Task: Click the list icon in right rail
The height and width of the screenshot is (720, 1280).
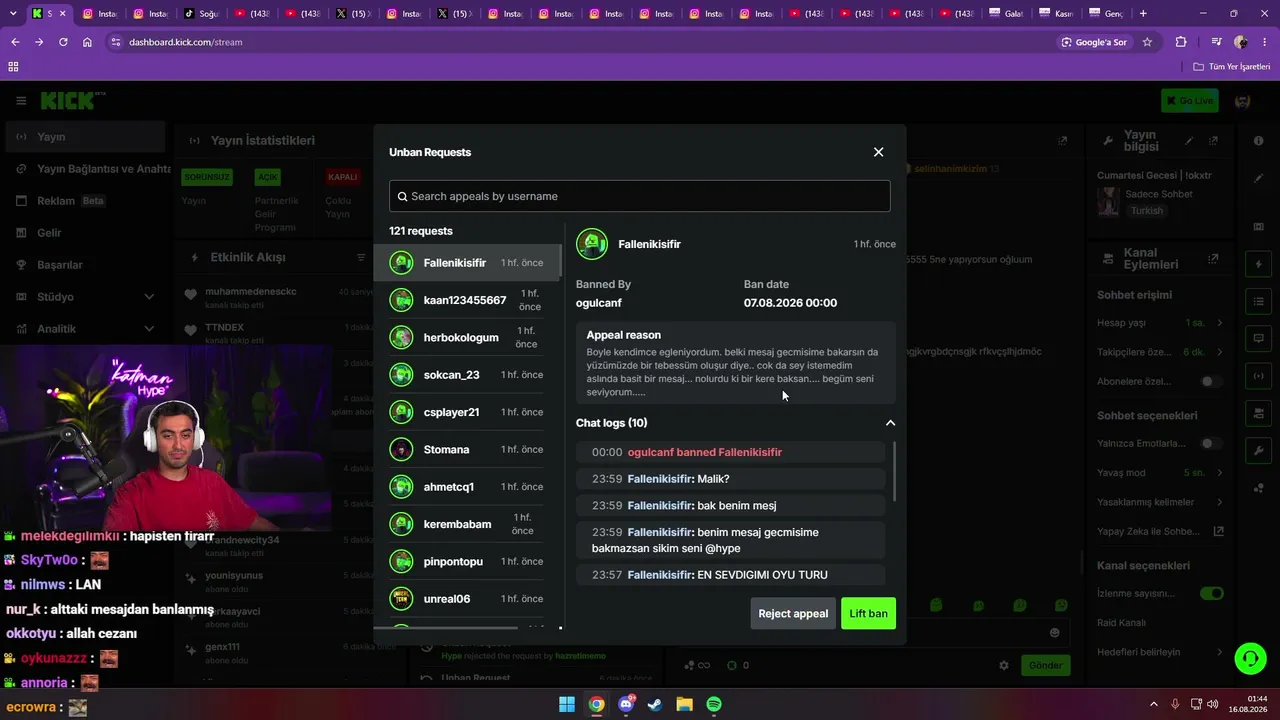Action: point(1258,301)
